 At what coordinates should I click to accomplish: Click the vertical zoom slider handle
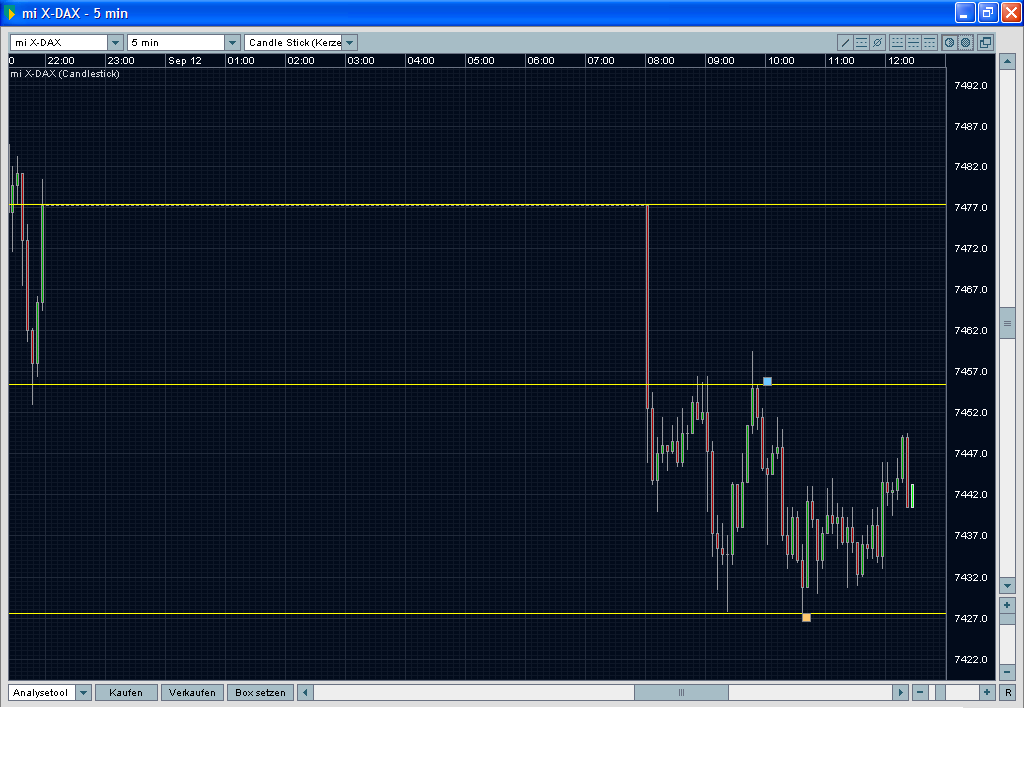tap(1007, 619)
